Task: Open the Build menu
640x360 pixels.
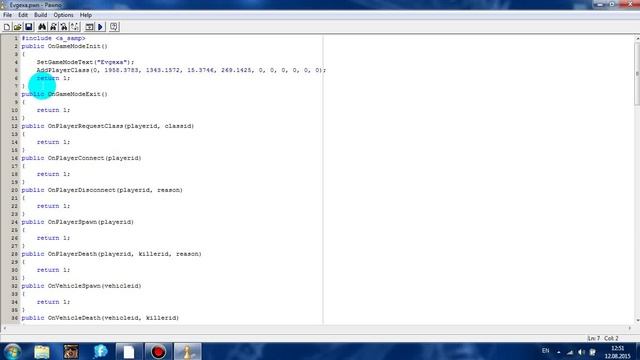Action: click(x=40, y=15)
